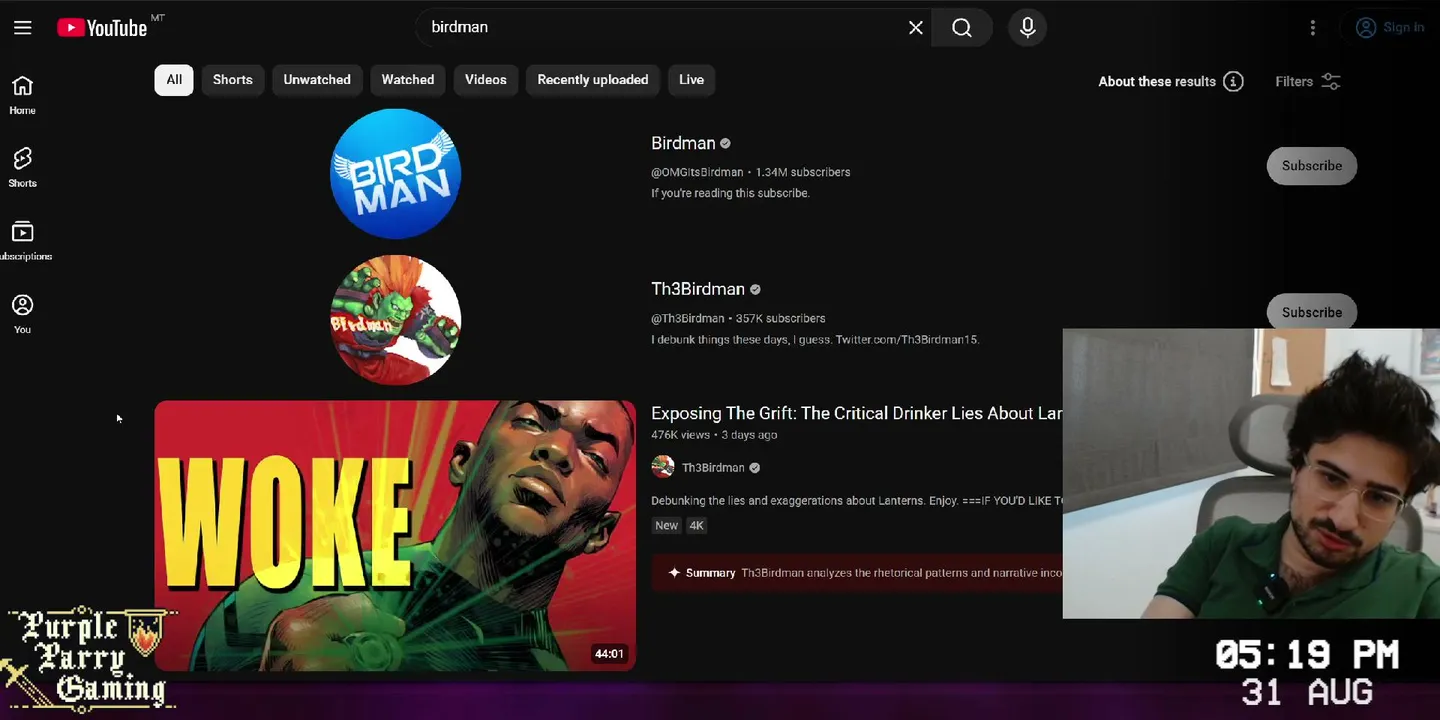Viewport: 1440px width, 720px height.
Task: Expand the Filters options
Action: [x=1307, y=82]
